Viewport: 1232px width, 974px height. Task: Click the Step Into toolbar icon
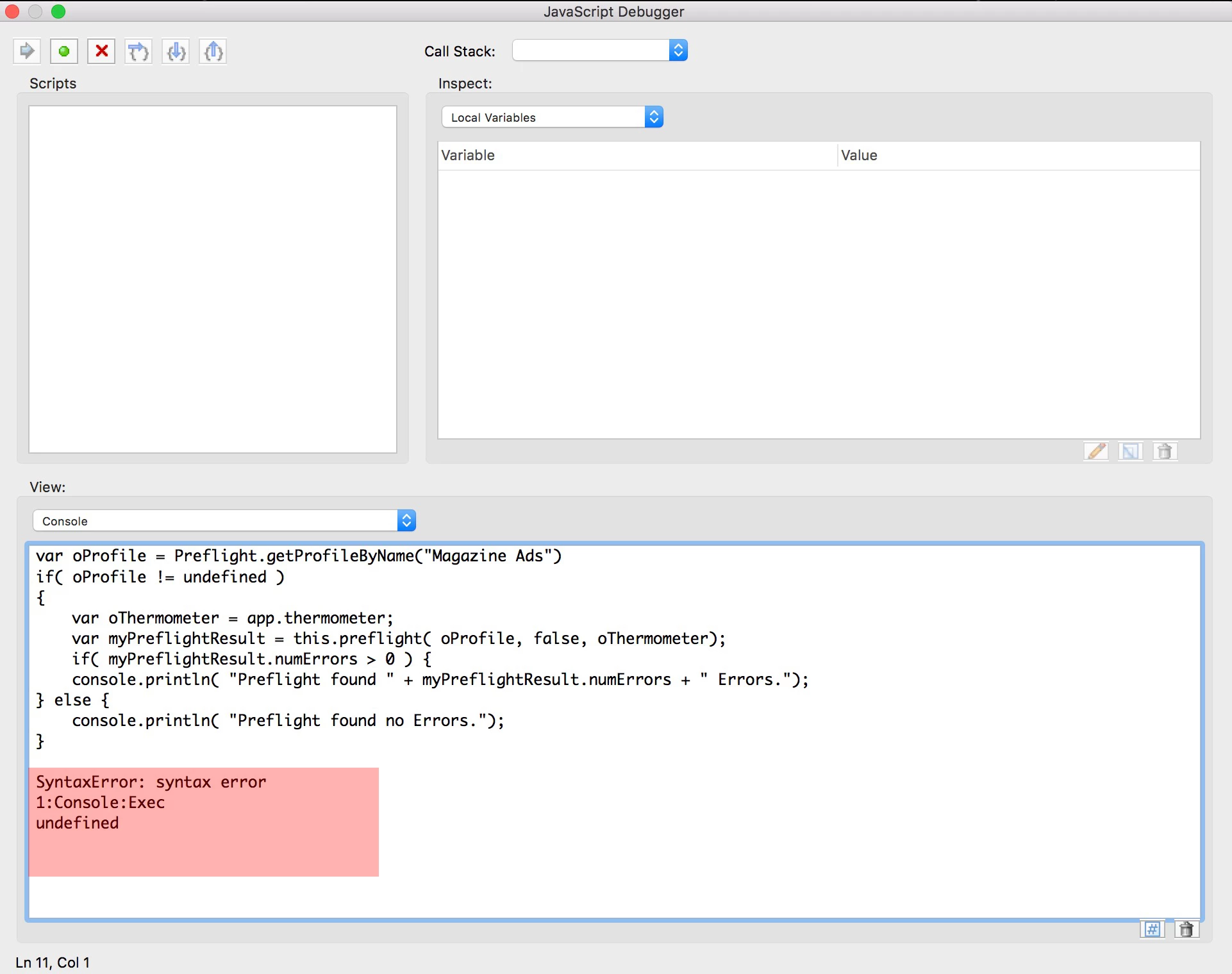(176, 51)
